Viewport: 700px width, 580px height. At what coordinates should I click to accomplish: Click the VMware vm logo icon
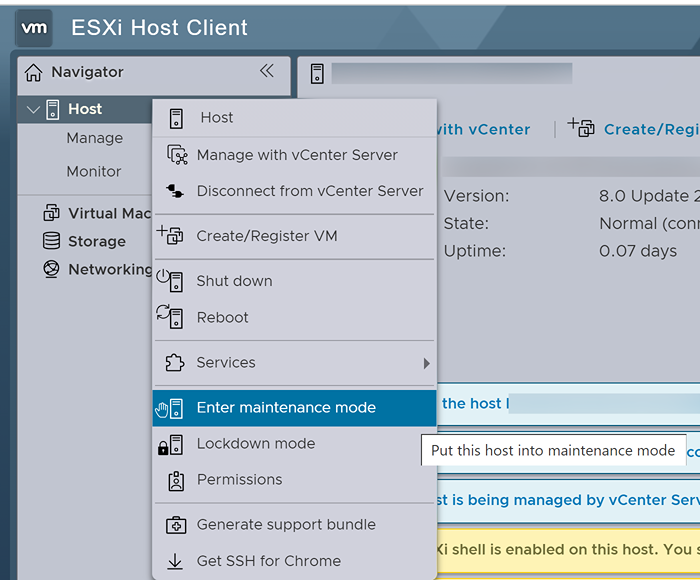click(x=34, y=28)
